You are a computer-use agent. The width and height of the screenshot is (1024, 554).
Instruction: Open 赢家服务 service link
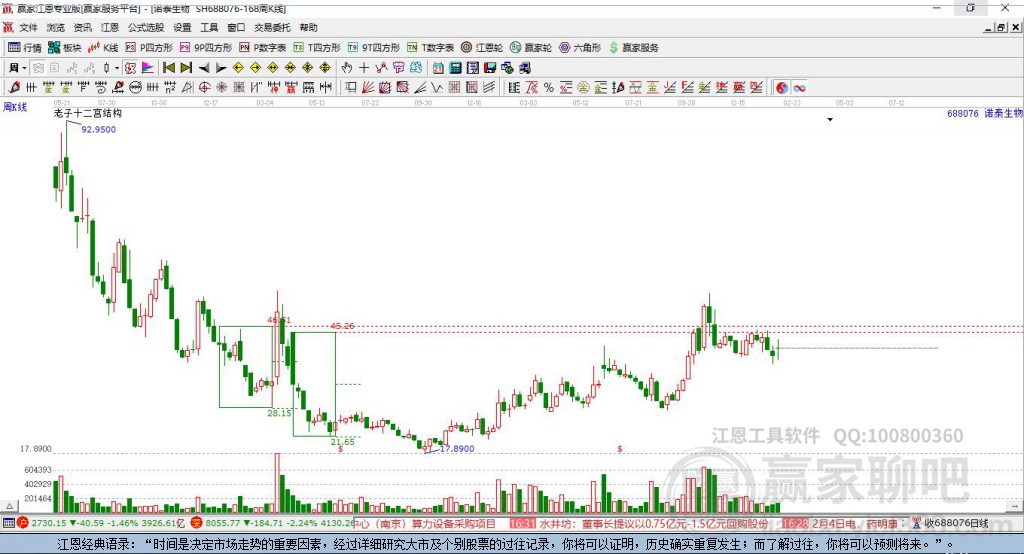[633, 48]
